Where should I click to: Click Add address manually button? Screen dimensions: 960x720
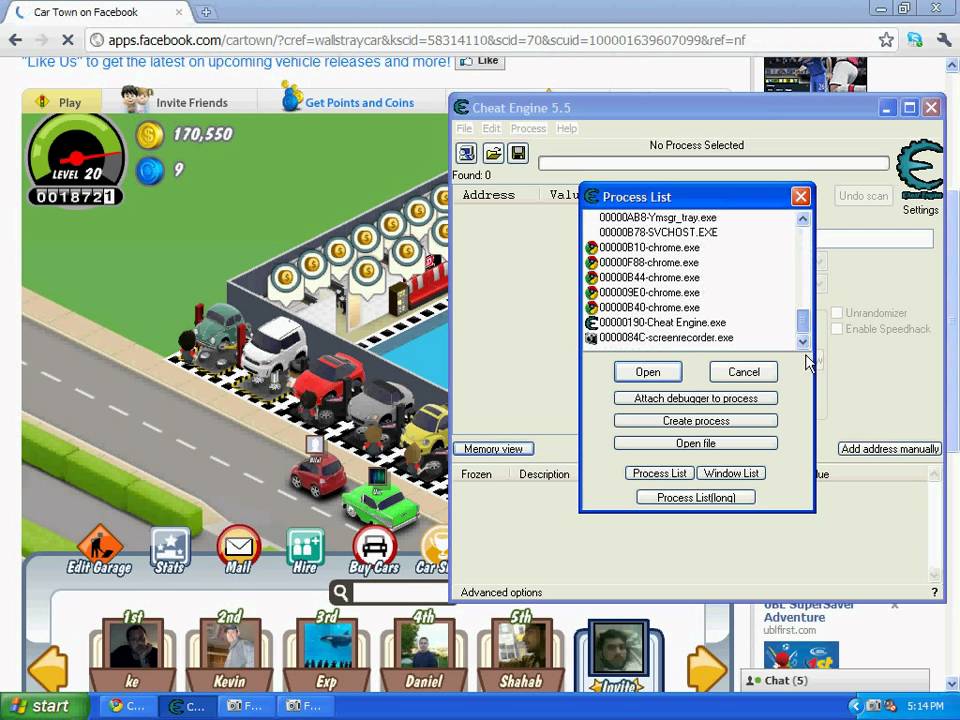point(890,449)
